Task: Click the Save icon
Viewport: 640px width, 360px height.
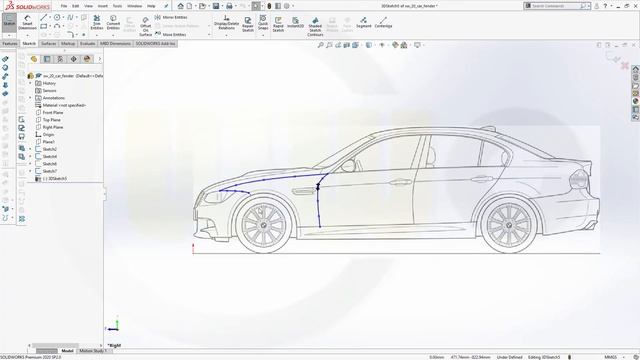Action: point(216,6)
